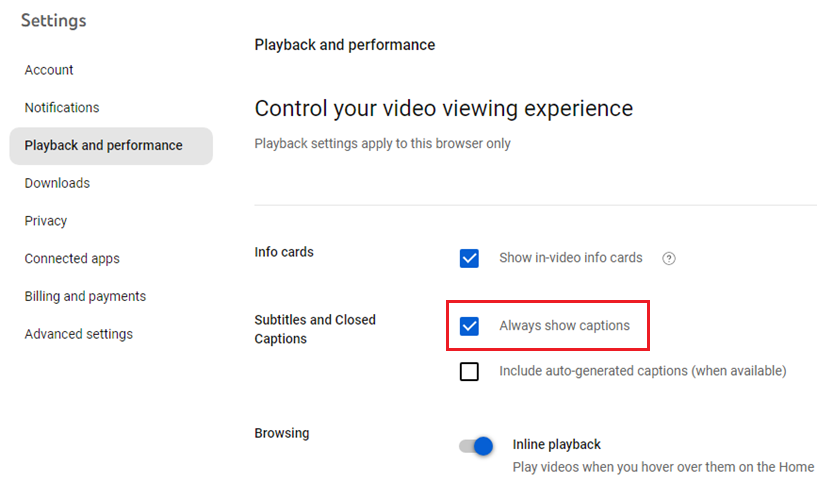817x482 pixels.
Task: Open the Downloads settings page
Action: (57, 183)
